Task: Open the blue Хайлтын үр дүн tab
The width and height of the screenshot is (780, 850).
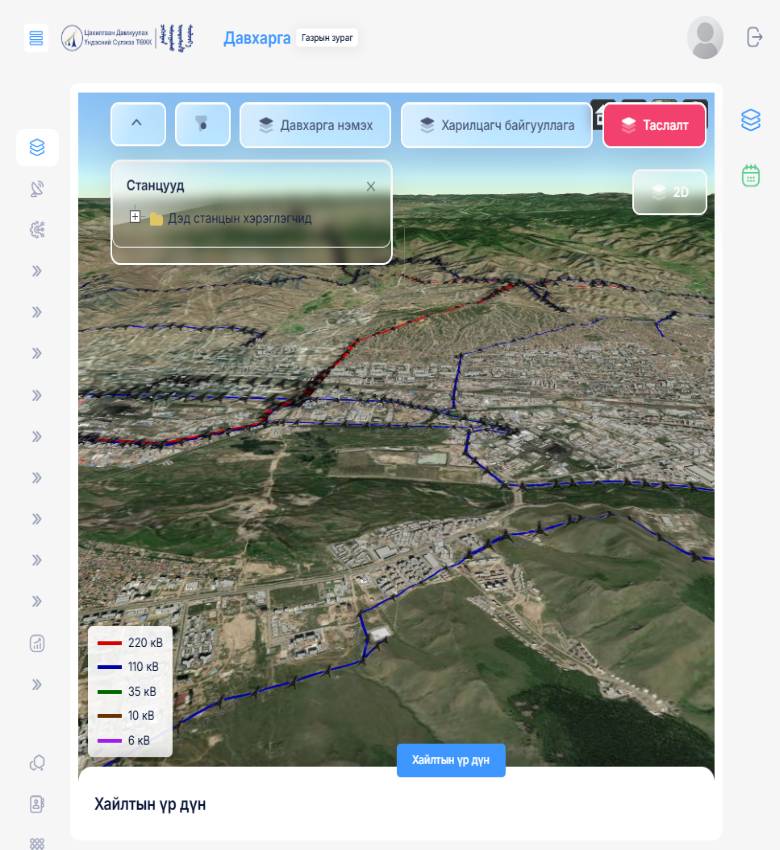Action: pyautogui.click(x=451, y=760)
